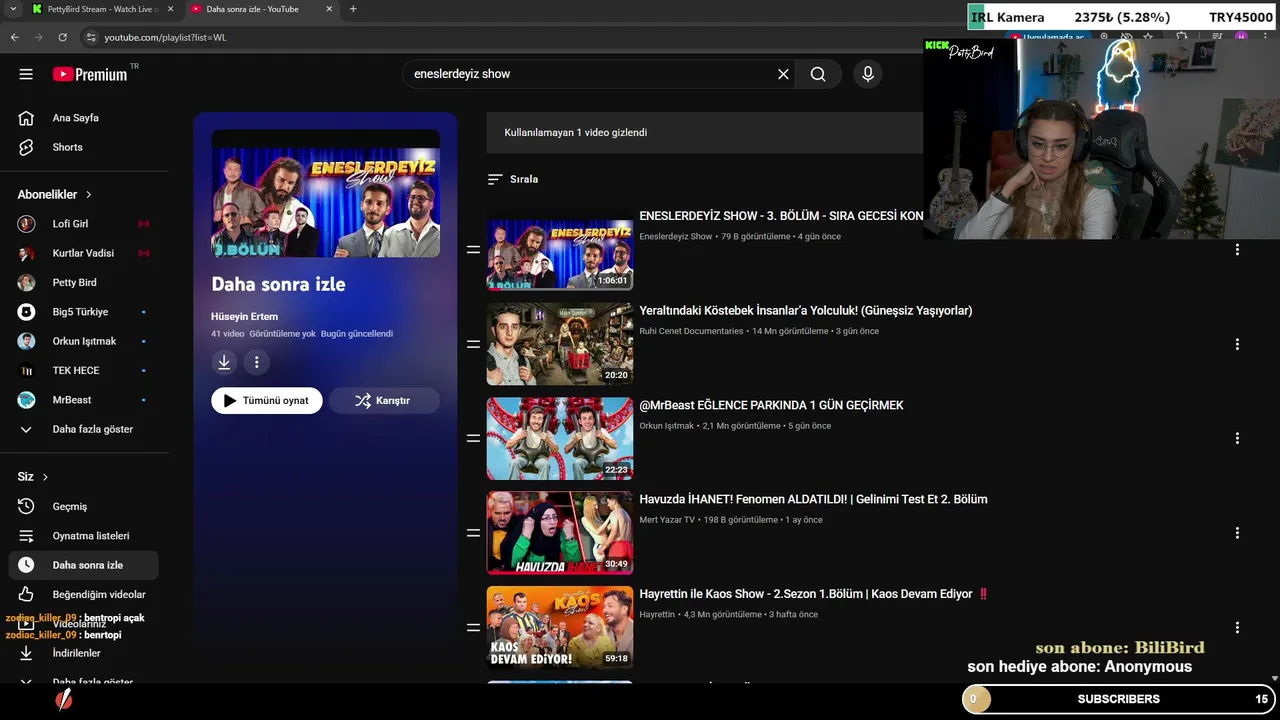Open a new browser tab
The height and width of the screenshot is (720, 1280).
pos(353,9)
